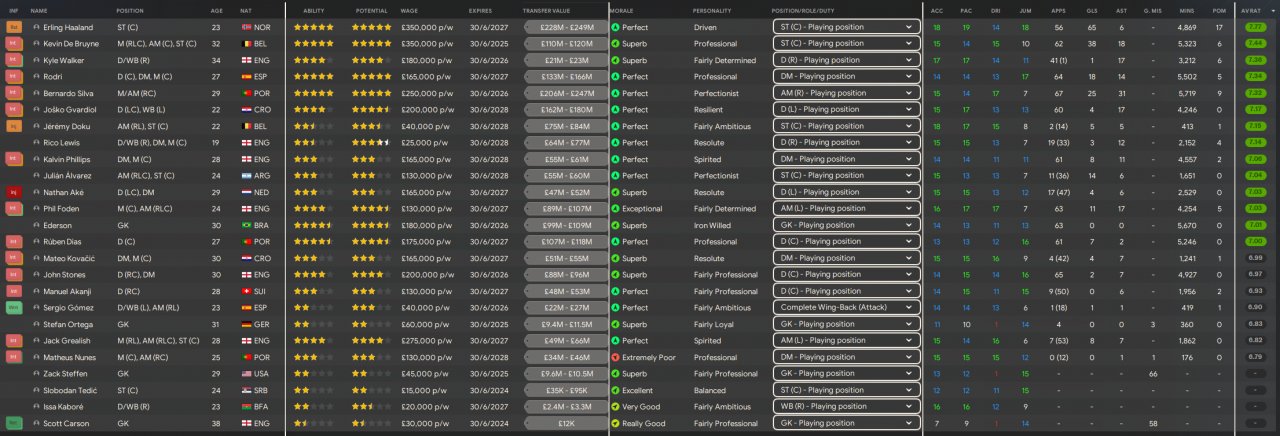Click Matheus Nunes' Int status badge
This screenshot has width=1280, height=436.
14,357
